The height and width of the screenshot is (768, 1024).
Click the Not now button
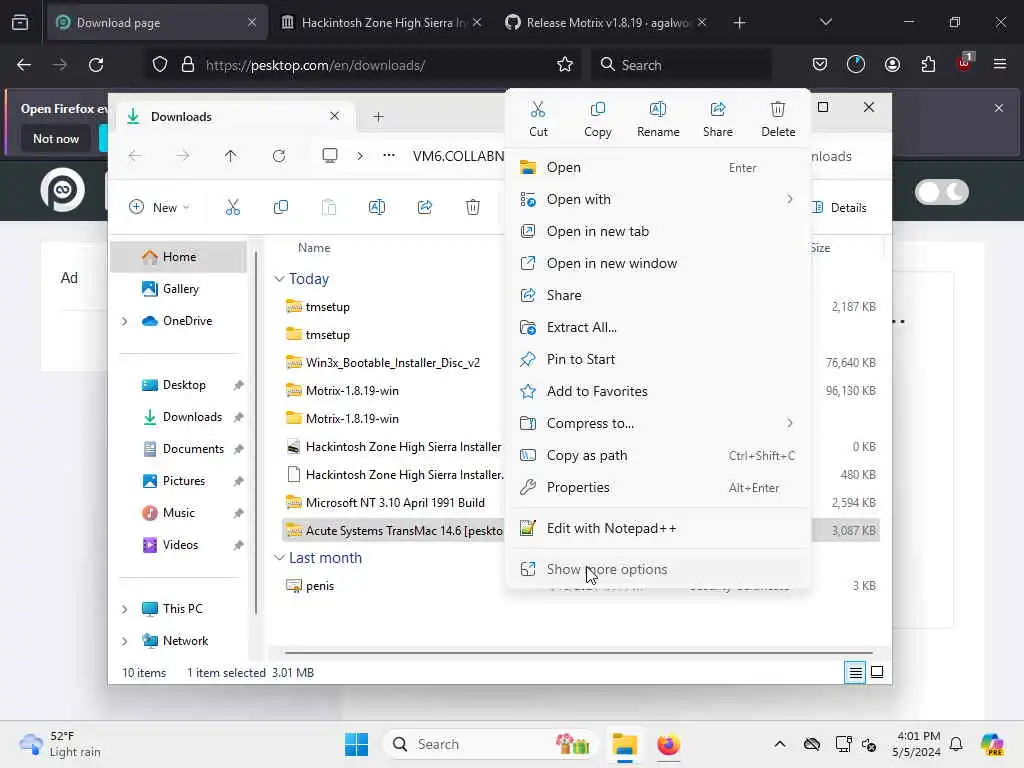tap(56, 138)
